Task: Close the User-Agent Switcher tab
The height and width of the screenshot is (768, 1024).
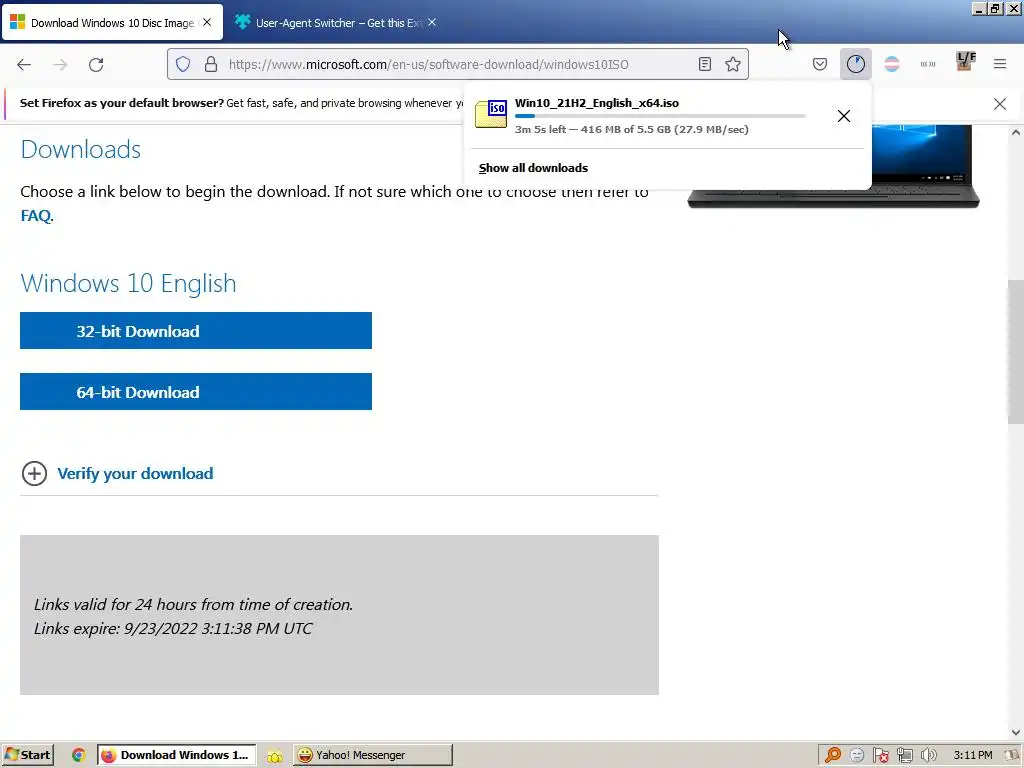Action: coord(432,22)
